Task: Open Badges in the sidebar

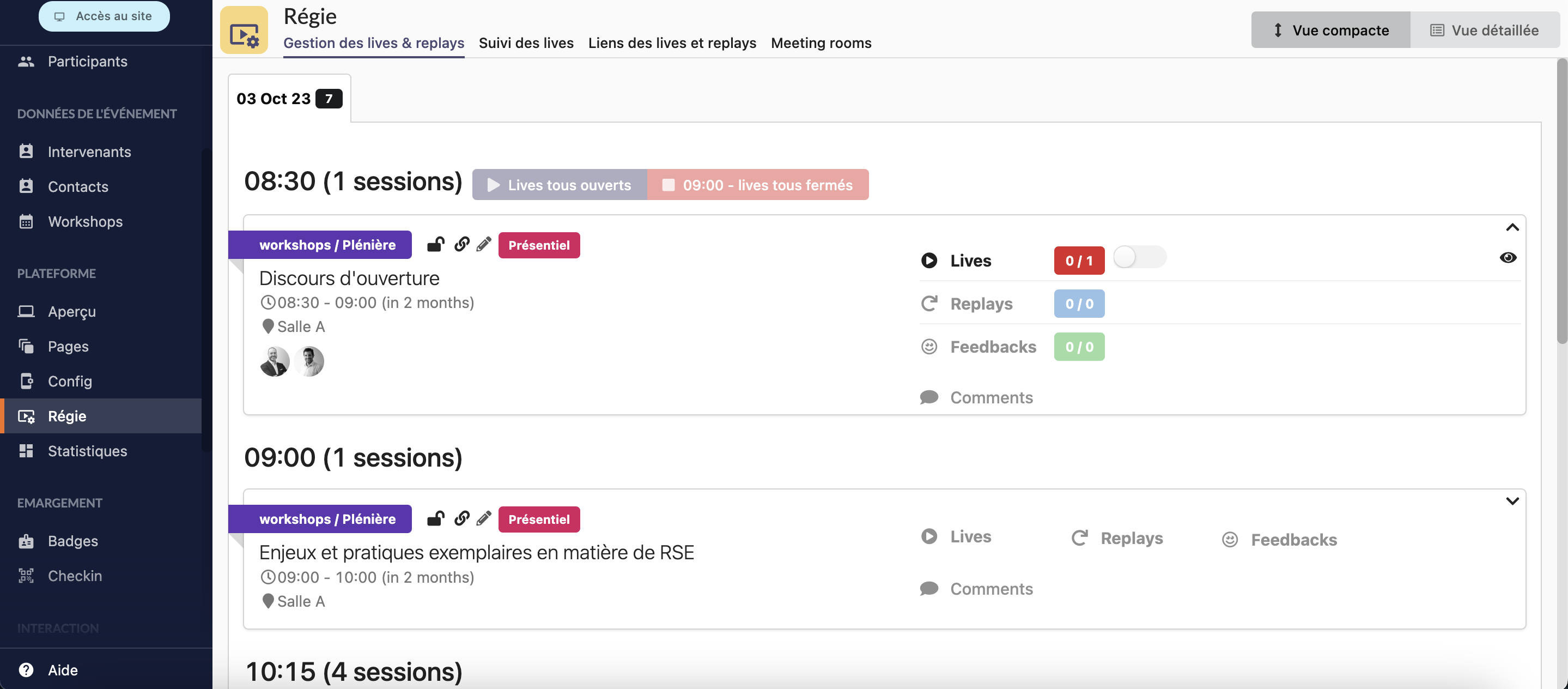Action: (x=72, y=541)
